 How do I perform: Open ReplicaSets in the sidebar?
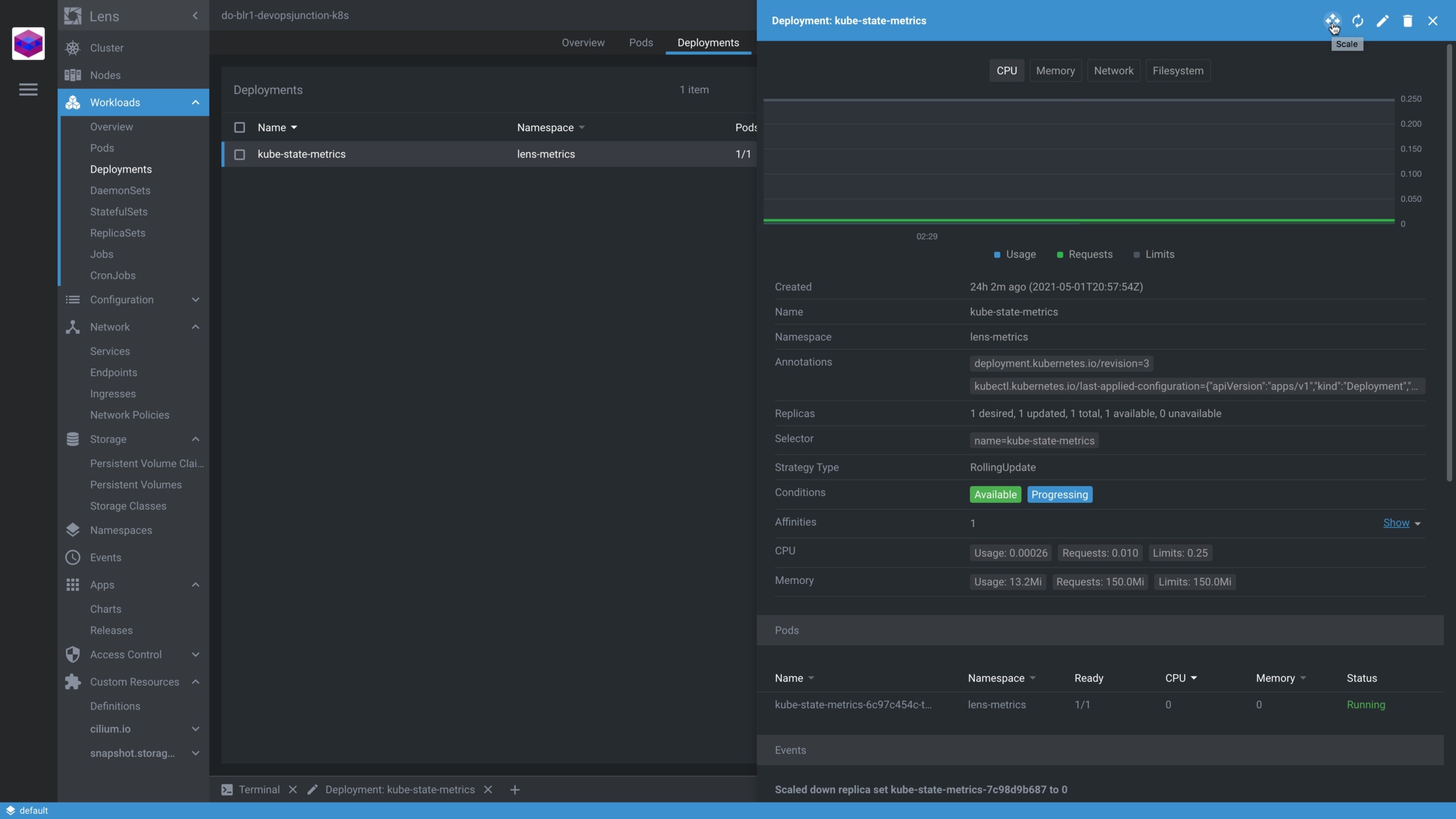(x=118, y=233)
